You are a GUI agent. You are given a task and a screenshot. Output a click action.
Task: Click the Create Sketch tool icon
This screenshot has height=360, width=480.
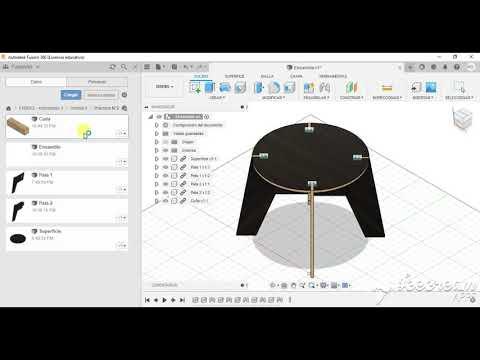pyautogui.click(x=195, y=88)
